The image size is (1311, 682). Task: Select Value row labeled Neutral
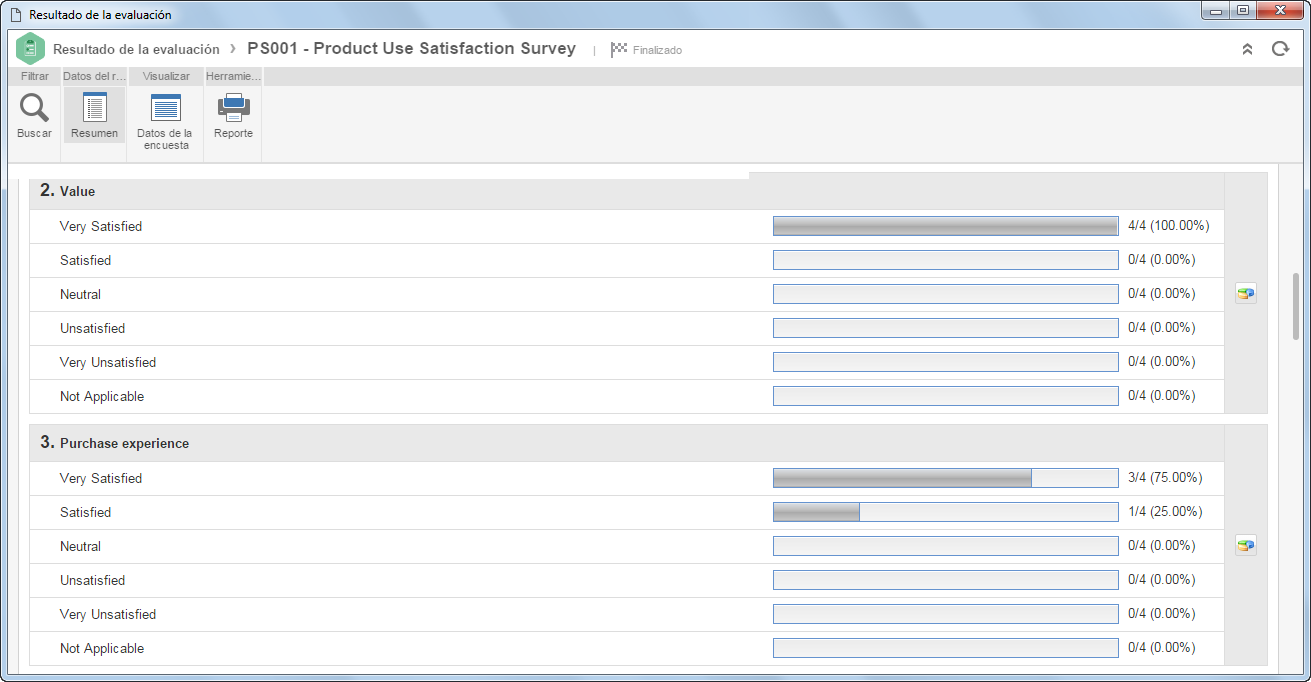tap(627, 294)
